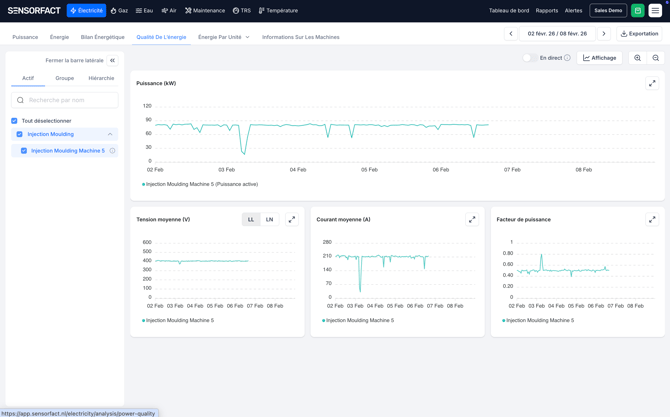
Task: Switch to the Bilan Énergétique tab
Action: pos(103,37)
